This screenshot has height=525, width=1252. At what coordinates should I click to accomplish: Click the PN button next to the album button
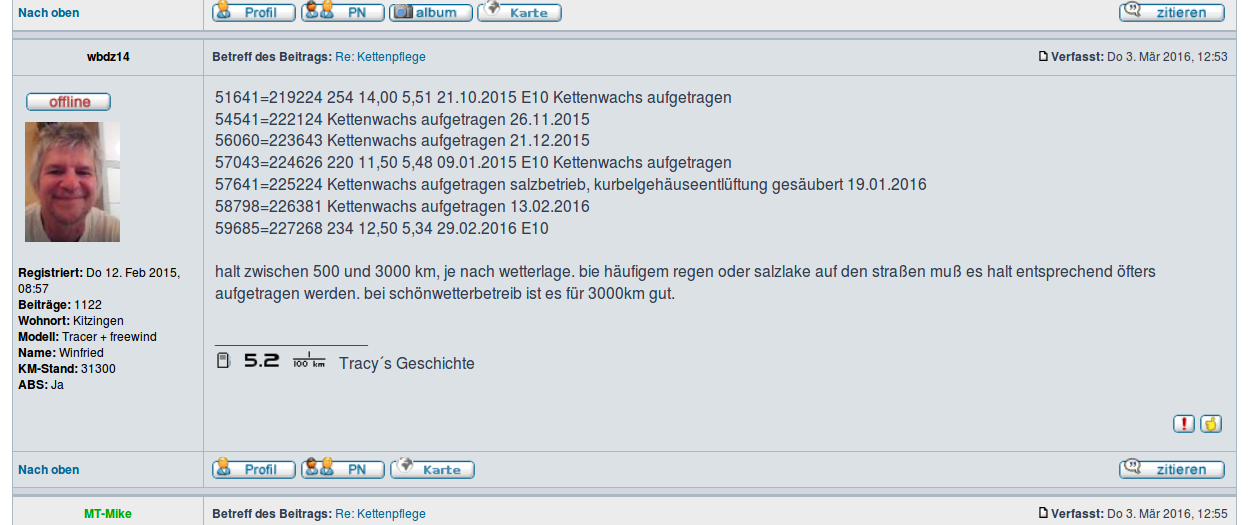pos(343,13)
